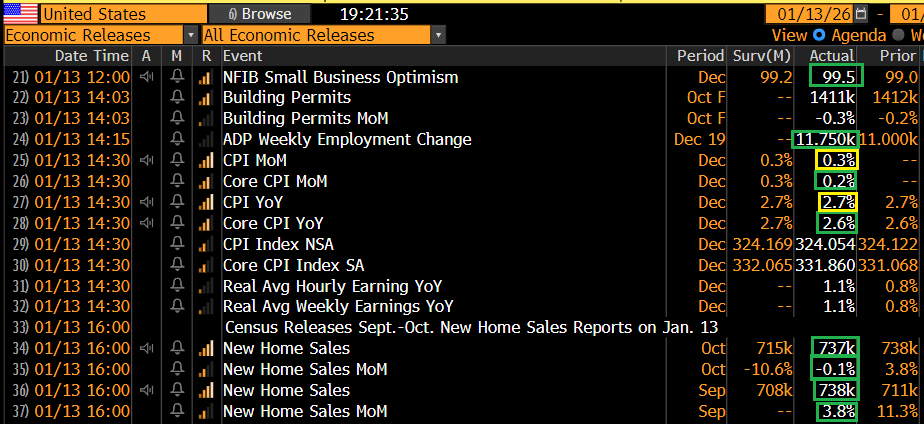Viewport: 924px width, 424px height.
Task: Select the Agenda view radio button
Action: click(x=818, y=35)
